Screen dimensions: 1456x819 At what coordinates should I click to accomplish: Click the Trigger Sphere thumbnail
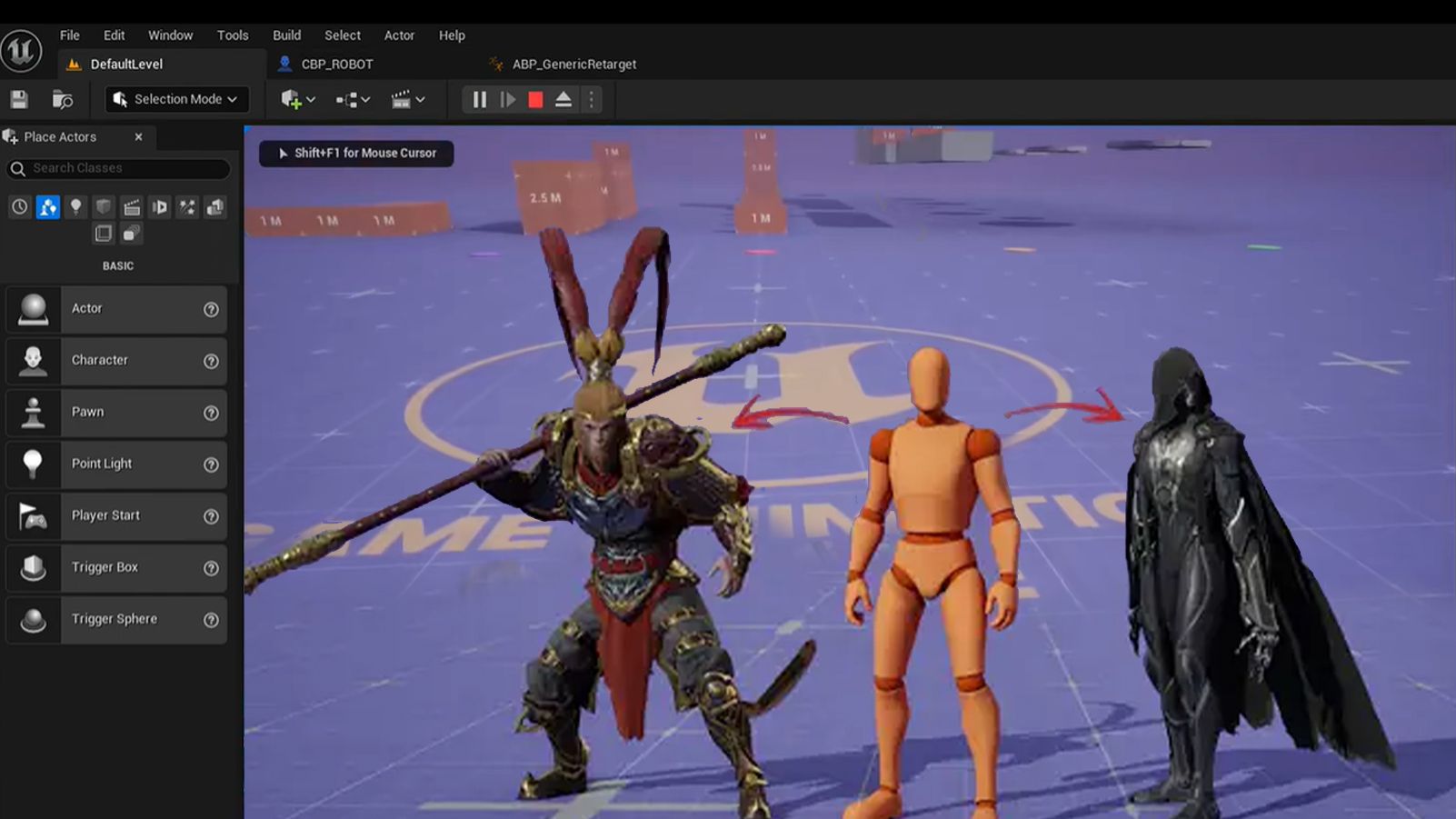34,620
